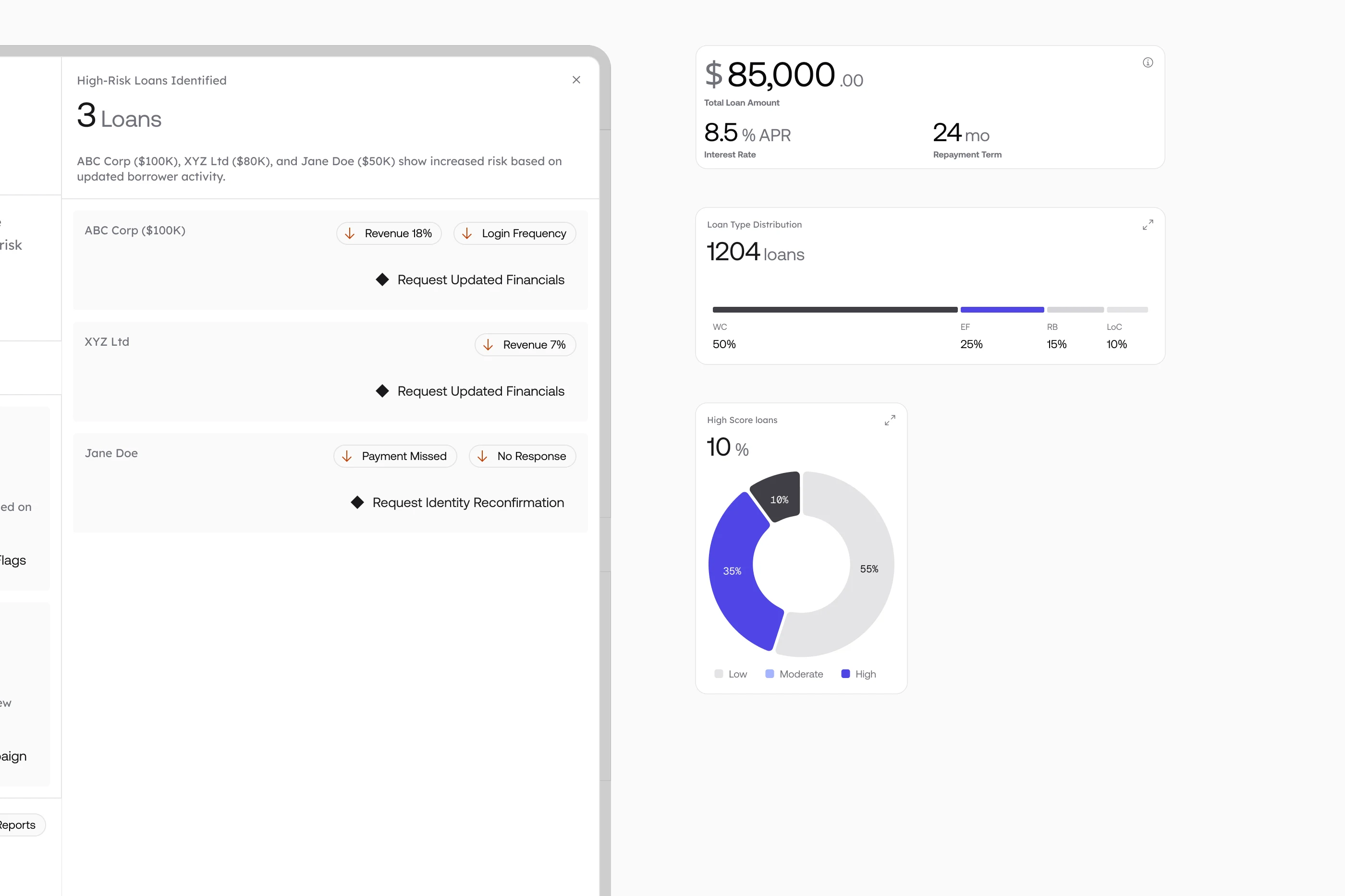
Task: Click the No Response indicator chip
Action: (522, 457)
